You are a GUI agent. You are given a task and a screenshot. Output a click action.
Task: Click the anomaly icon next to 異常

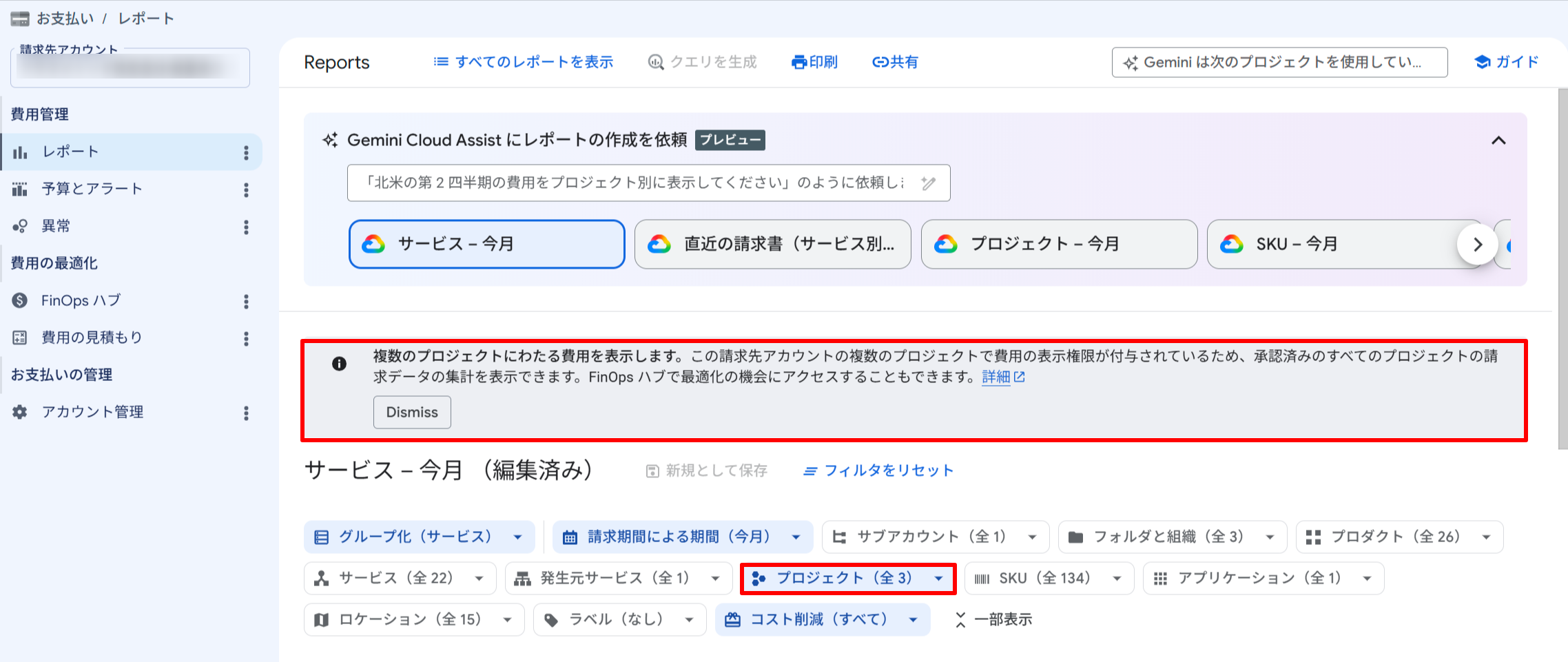coord(20,226)
